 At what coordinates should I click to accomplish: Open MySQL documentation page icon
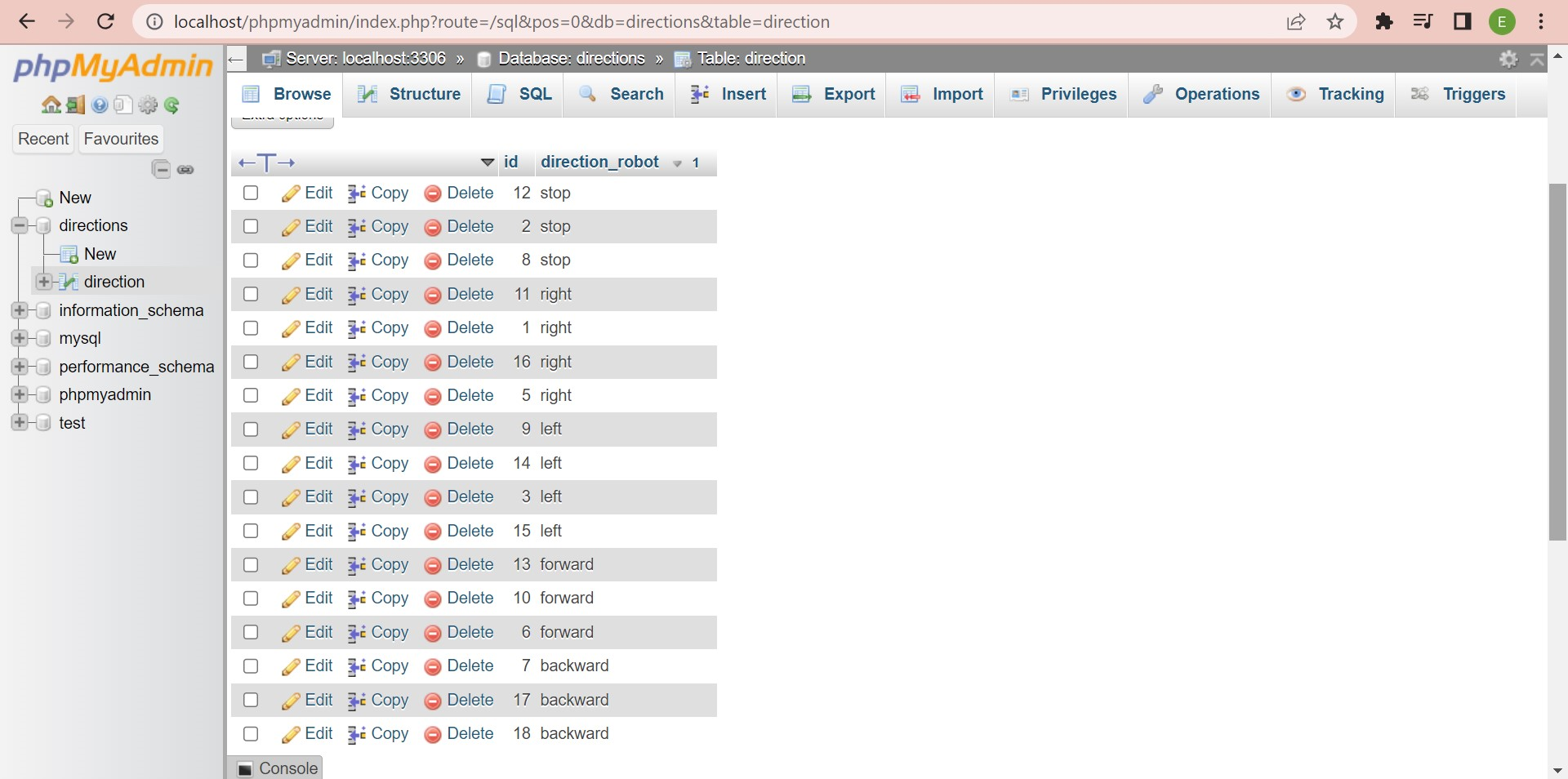click(x=123, y=105)
